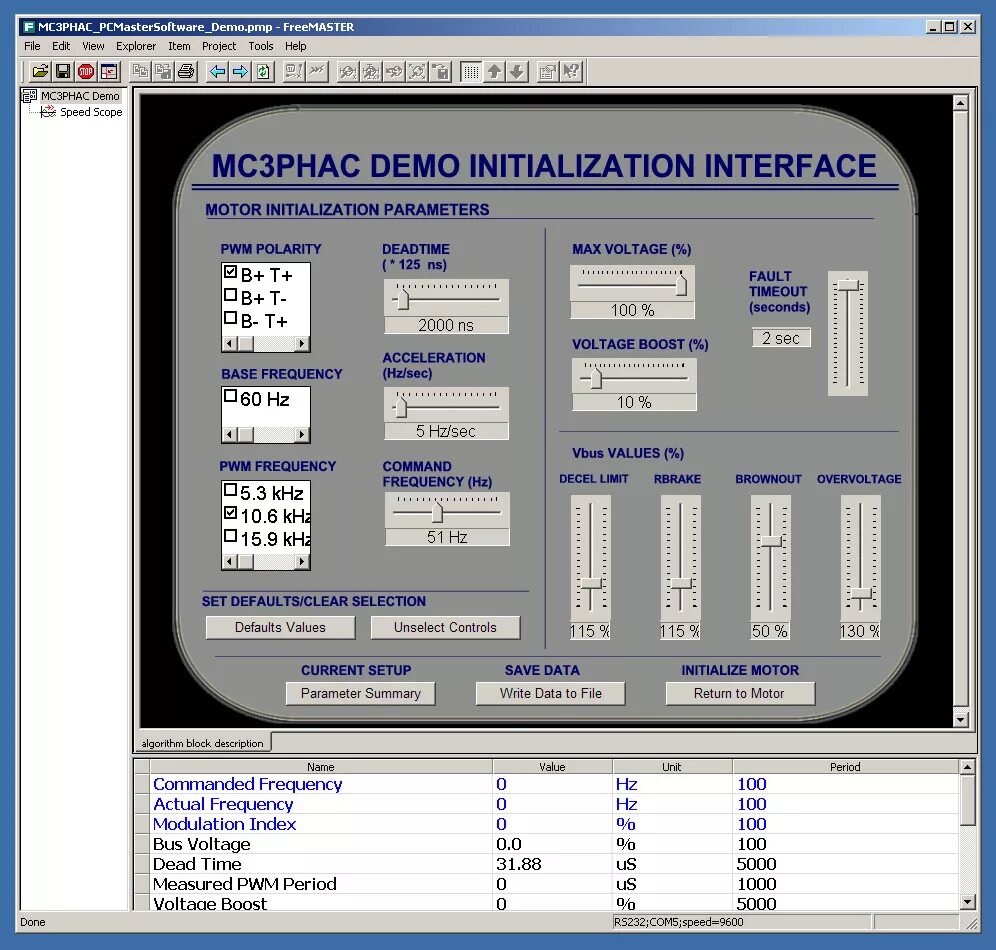The height and width of the screenshot is (950, 996).
Task: Click the gray up arrow toolbar icon
Action: pos(494,72)
